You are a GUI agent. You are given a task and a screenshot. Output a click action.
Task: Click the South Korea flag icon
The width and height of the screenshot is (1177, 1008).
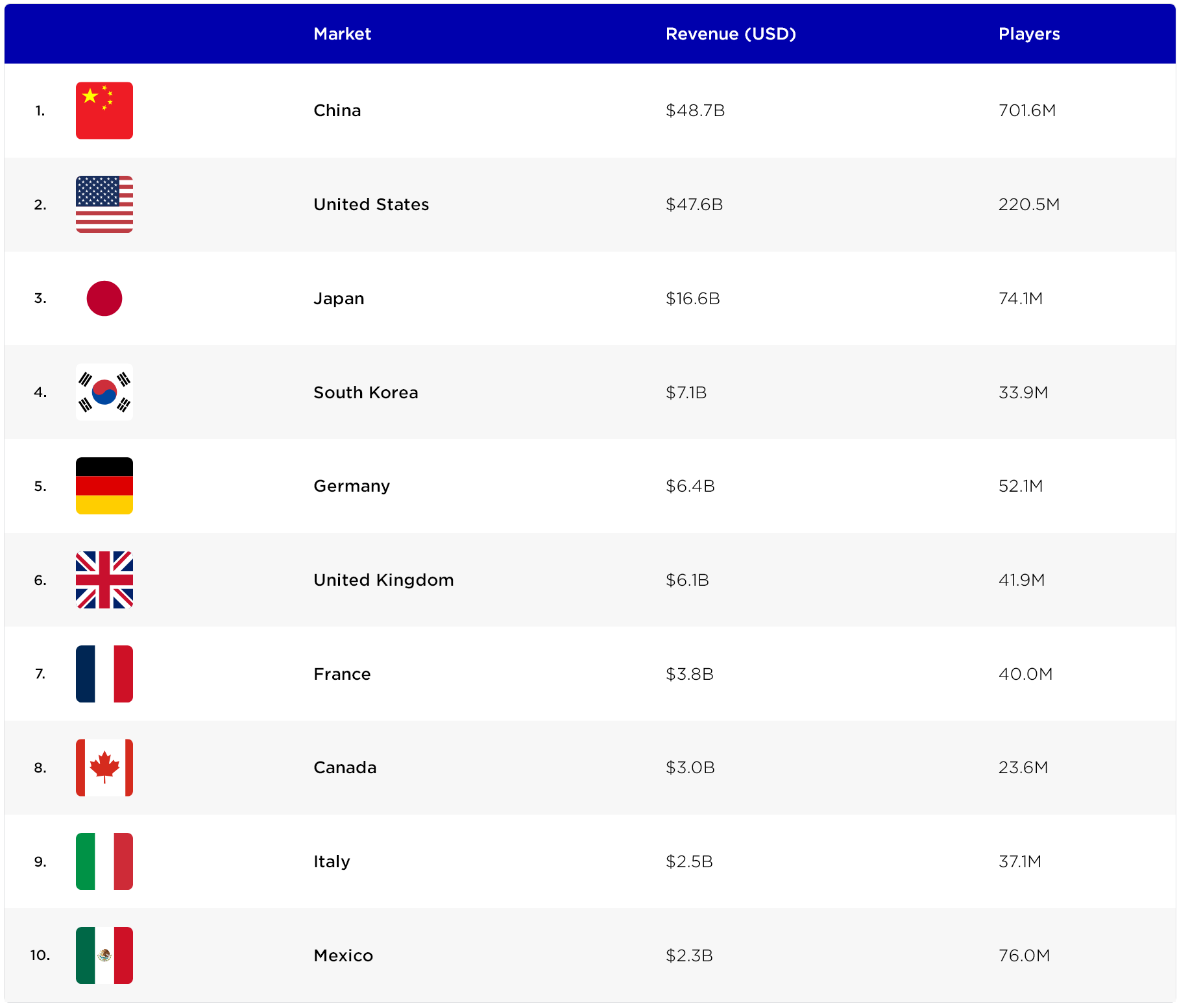104,392
